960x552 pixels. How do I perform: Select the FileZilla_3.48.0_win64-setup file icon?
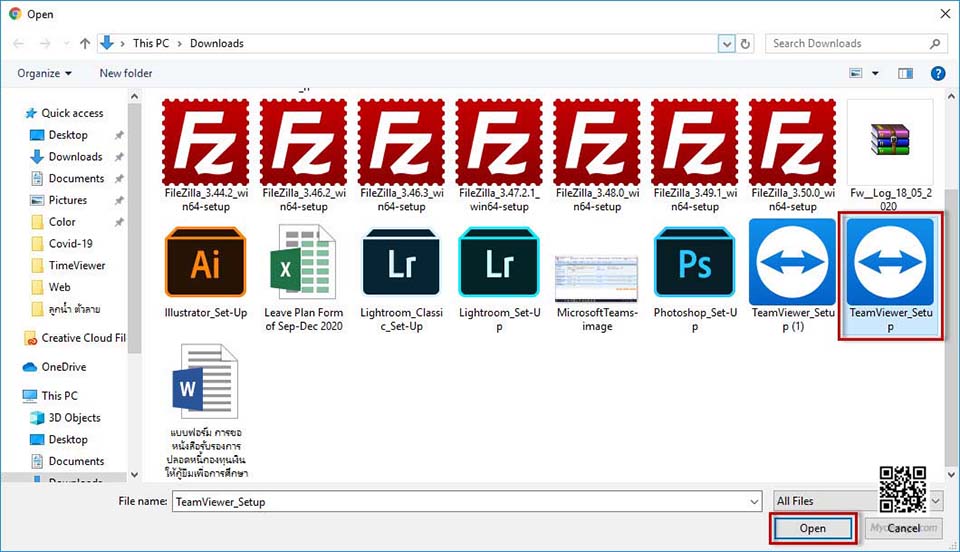pos(597,142)
